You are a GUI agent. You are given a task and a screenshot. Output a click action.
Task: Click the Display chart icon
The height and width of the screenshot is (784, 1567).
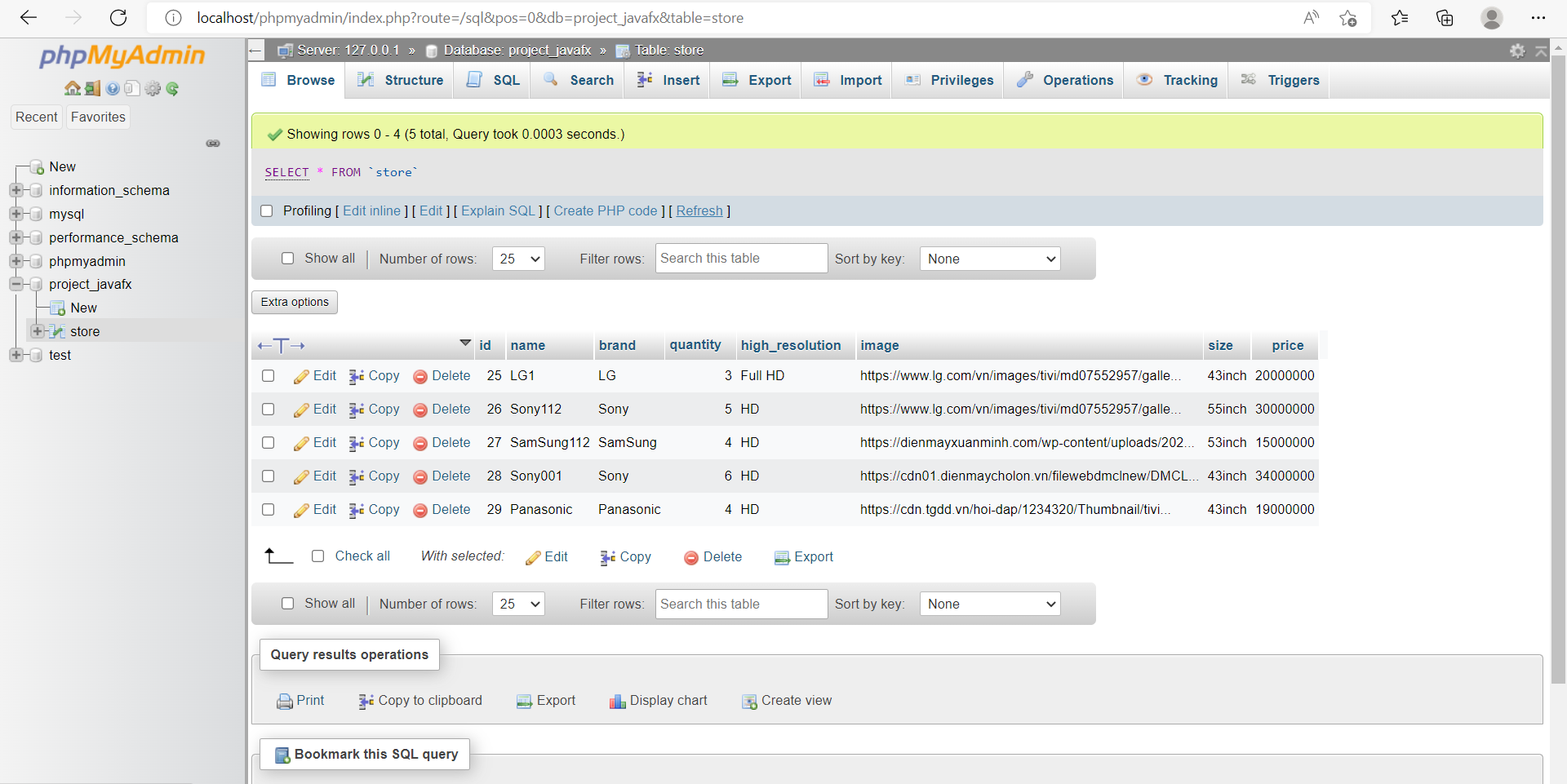pyautogui.click(x=617, y=701)
